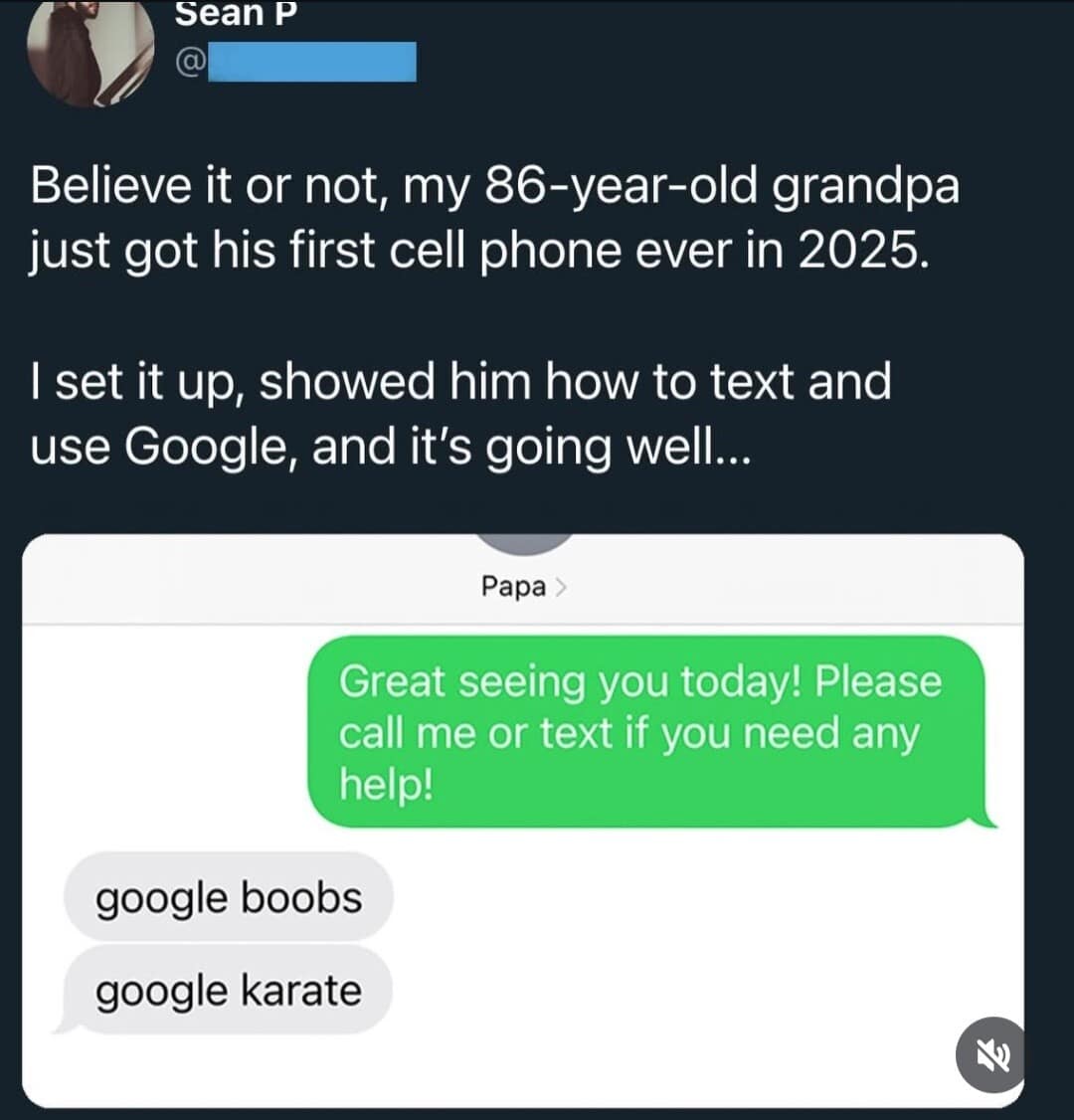Click the word "help!" in green bubble
Screen dimensions: 1074x1120
pyautogui.click(x=386, y=786)
